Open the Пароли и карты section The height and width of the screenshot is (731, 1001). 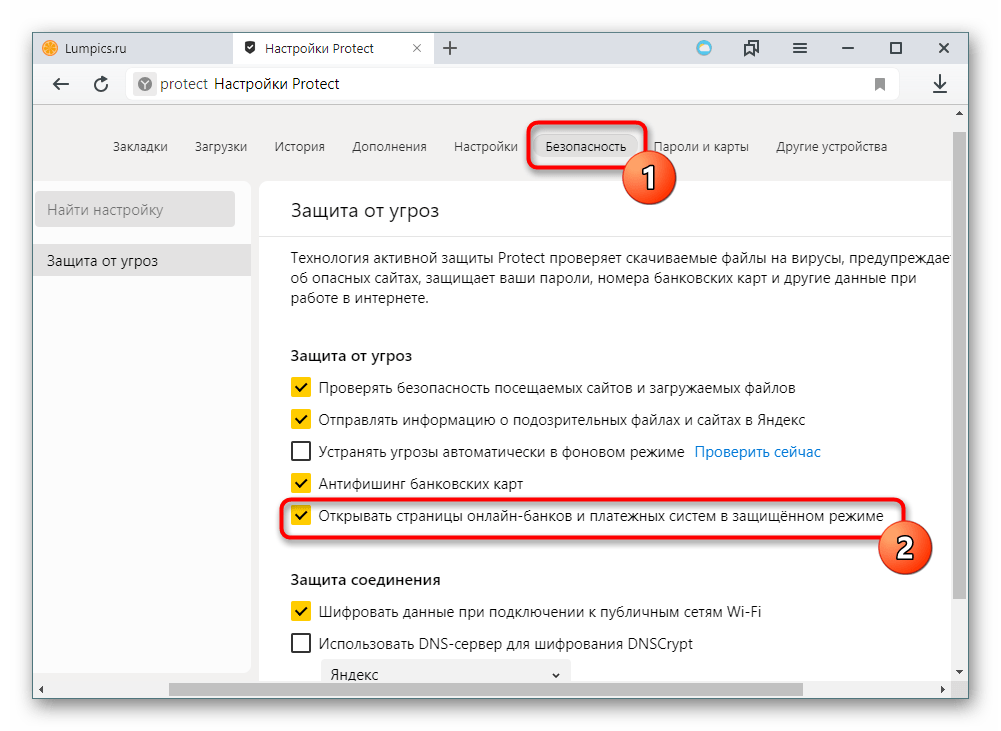pos(701,147)
